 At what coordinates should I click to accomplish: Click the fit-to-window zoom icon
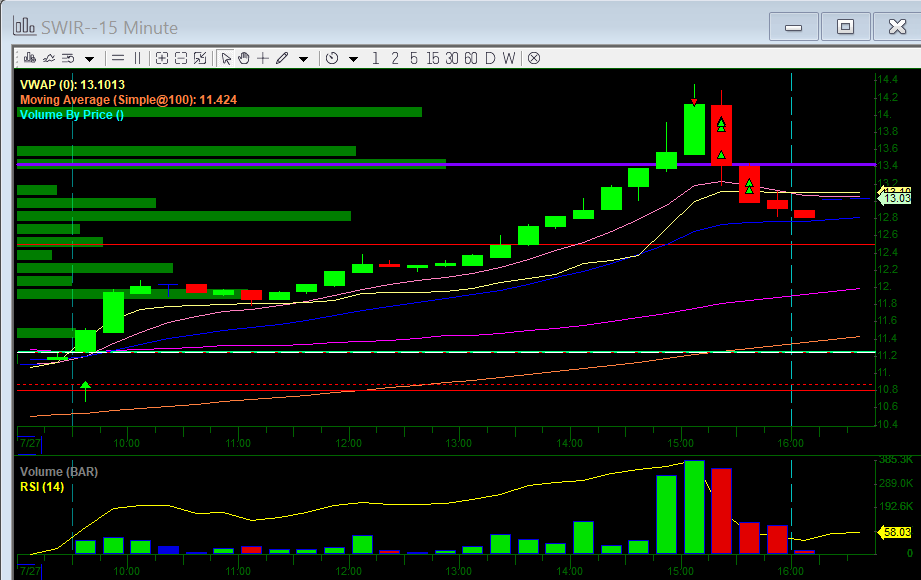pyautogui.click(x=201, y=58)
